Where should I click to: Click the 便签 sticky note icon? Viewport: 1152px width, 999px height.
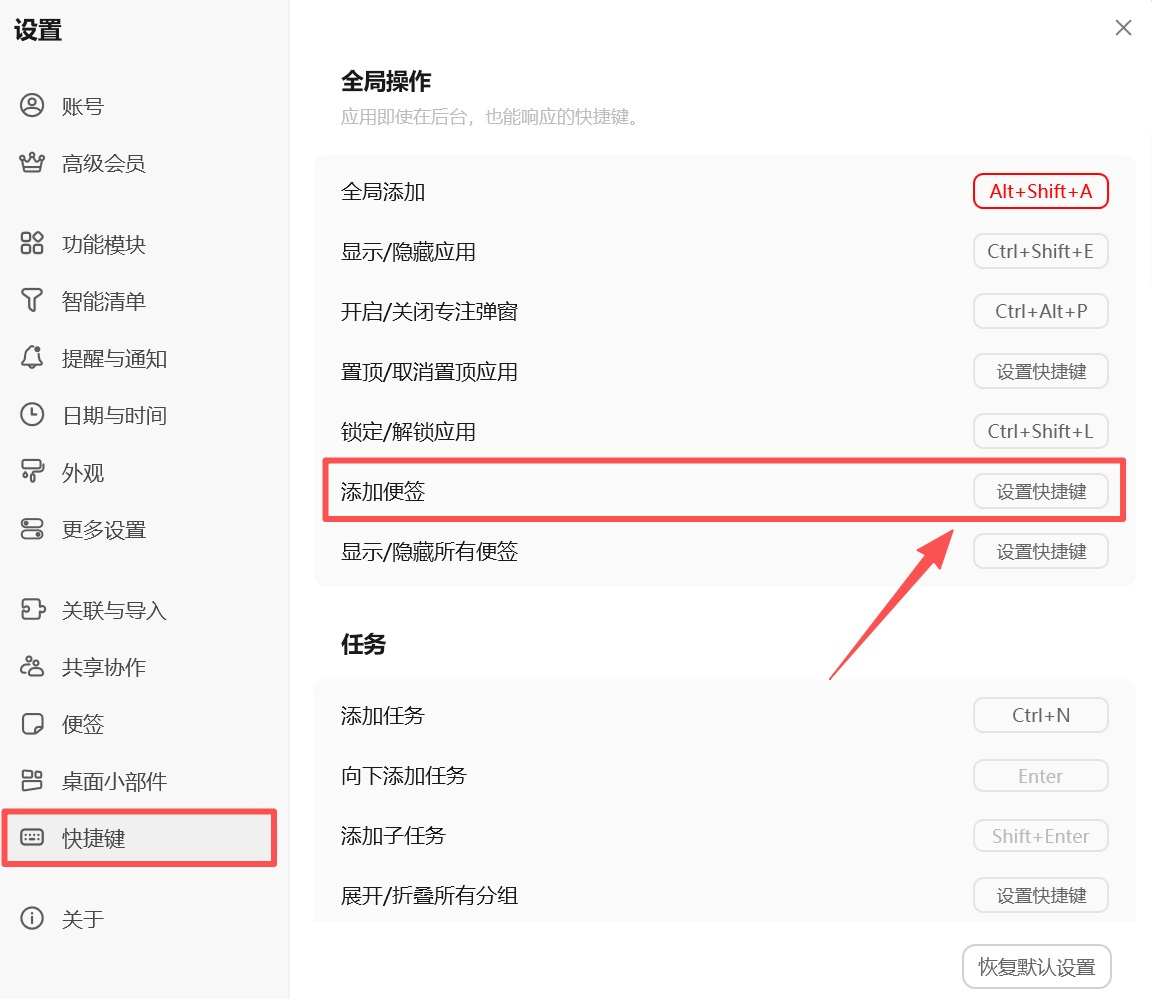tap(29, 724)
